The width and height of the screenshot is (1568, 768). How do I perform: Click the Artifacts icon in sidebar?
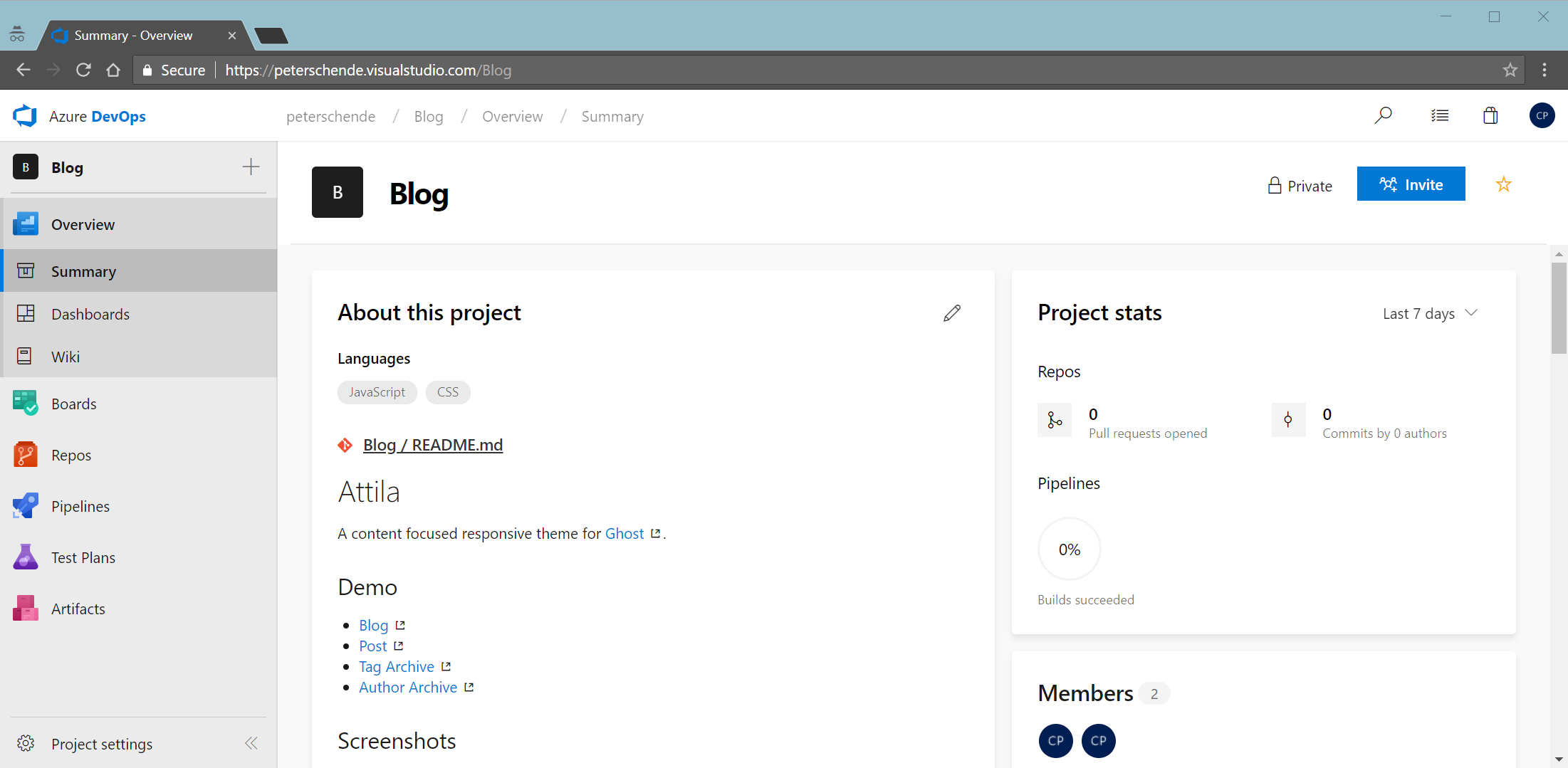coord(26,608)
